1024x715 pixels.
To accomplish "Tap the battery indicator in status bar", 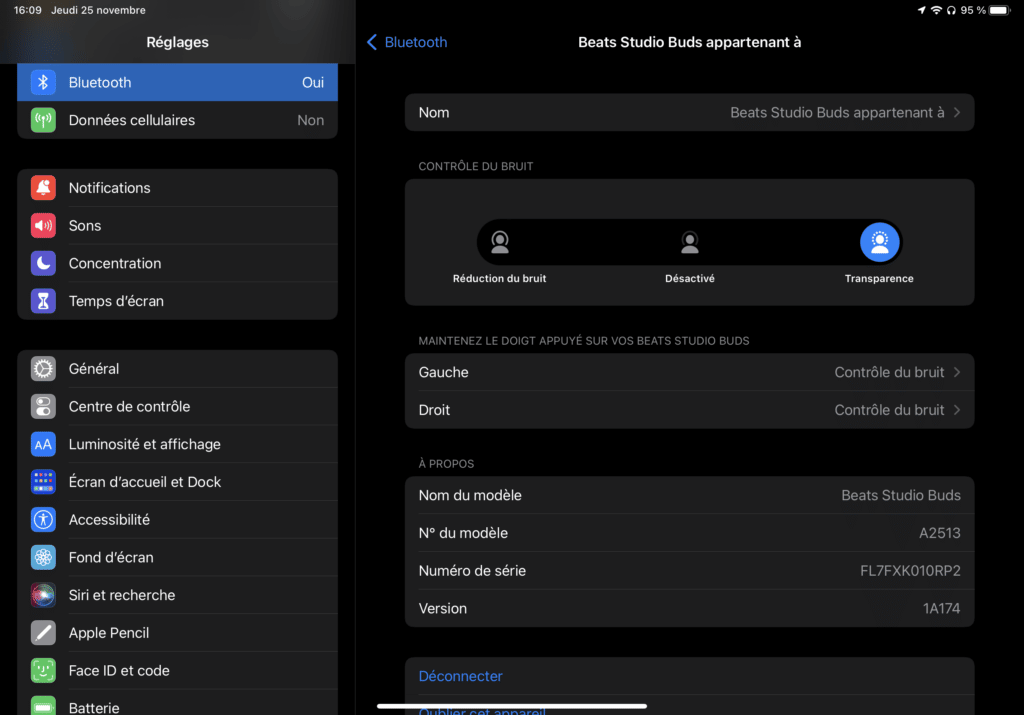I will (999, 10).
